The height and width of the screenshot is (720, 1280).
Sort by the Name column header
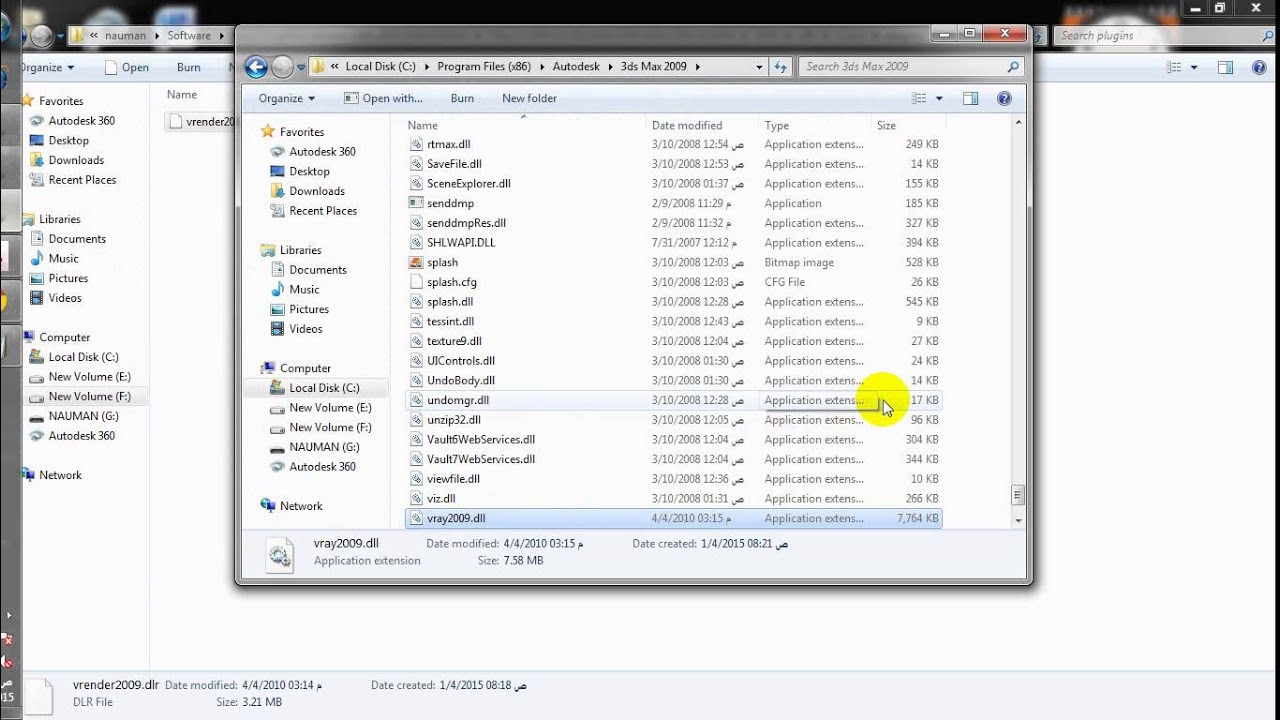pos(422,125)
